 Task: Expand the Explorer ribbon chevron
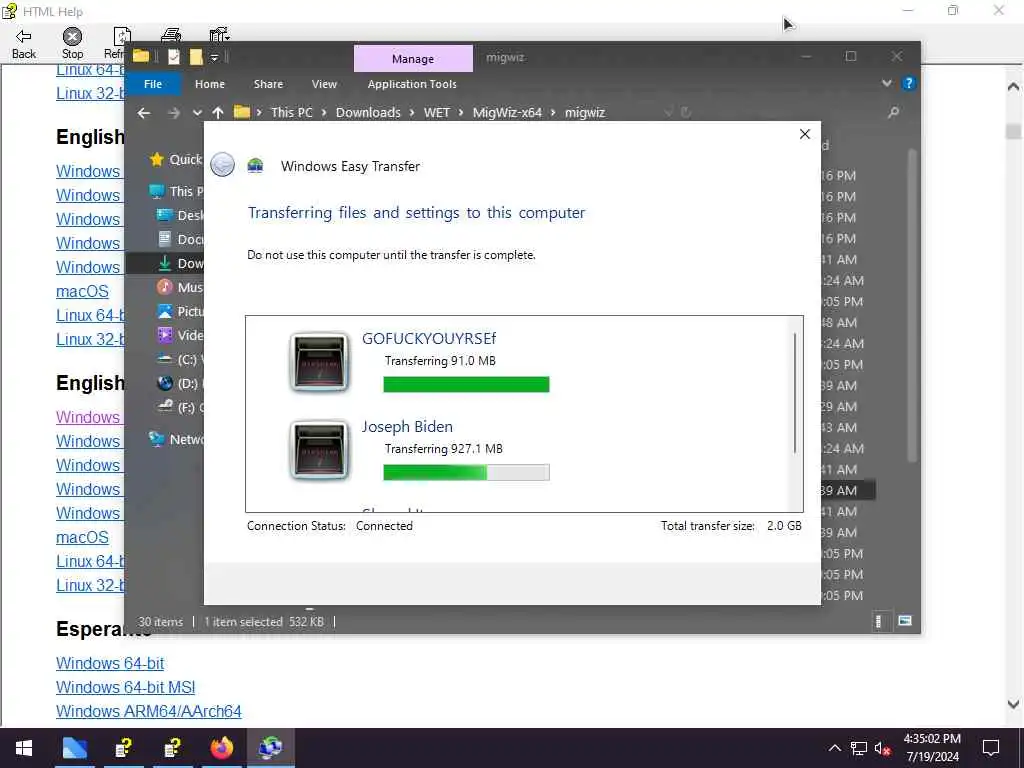(887, 84)
